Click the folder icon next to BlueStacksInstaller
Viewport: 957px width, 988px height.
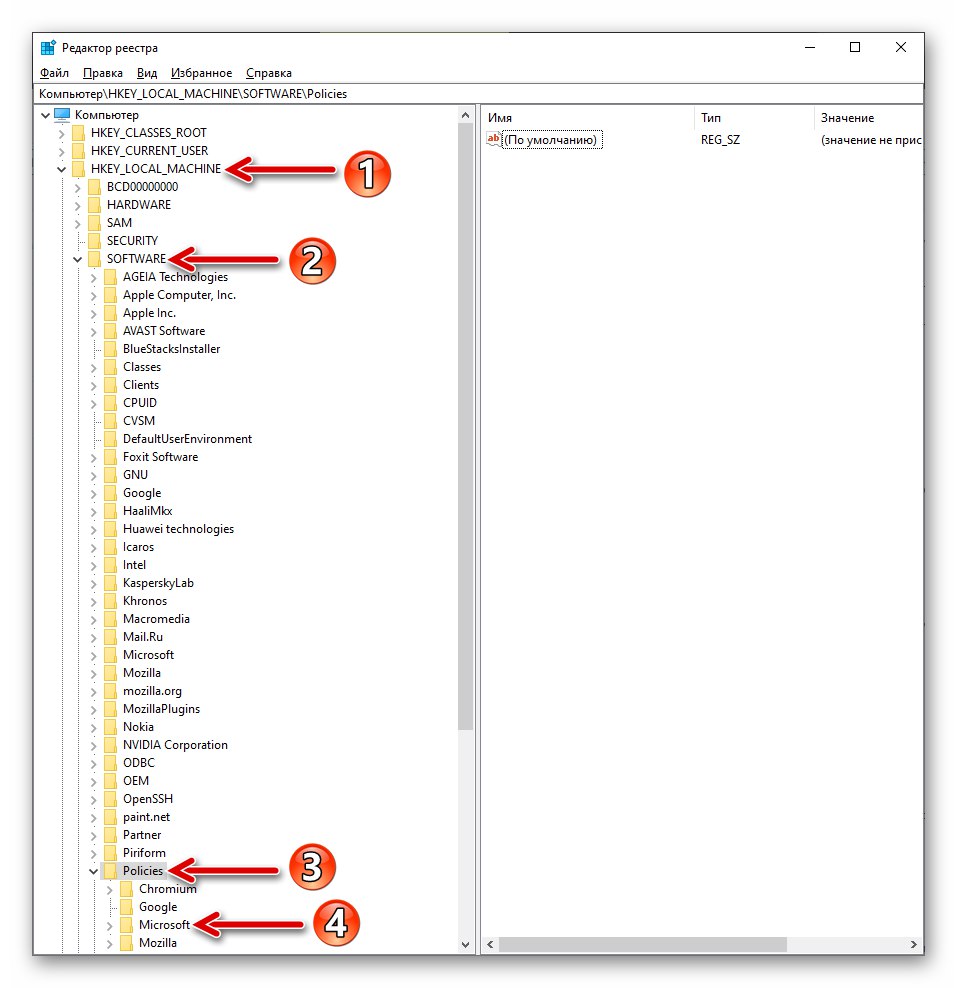(111, 349)
